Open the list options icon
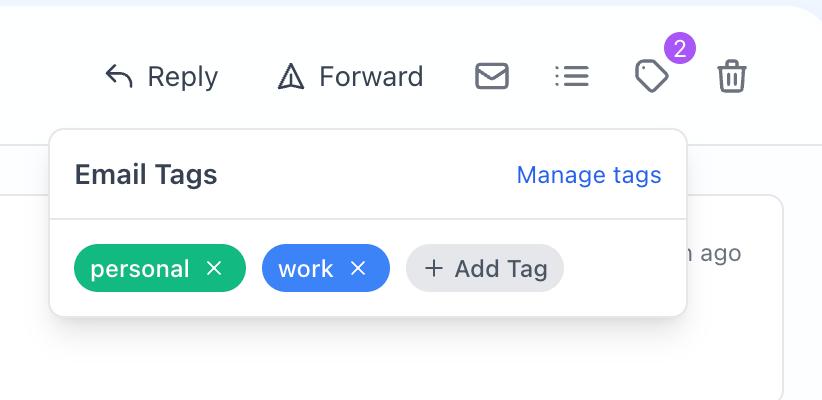Viewport: 822px width, 400px height. click(x=572, y=76)
